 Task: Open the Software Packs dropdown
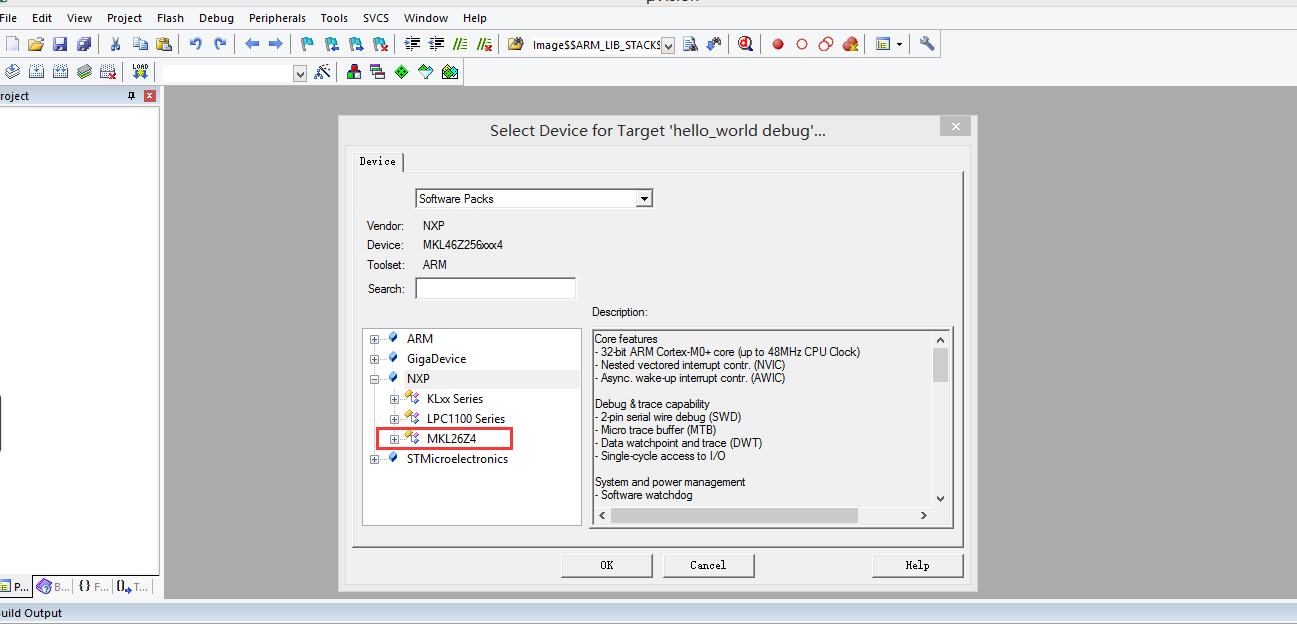click(x=645, y=199)
